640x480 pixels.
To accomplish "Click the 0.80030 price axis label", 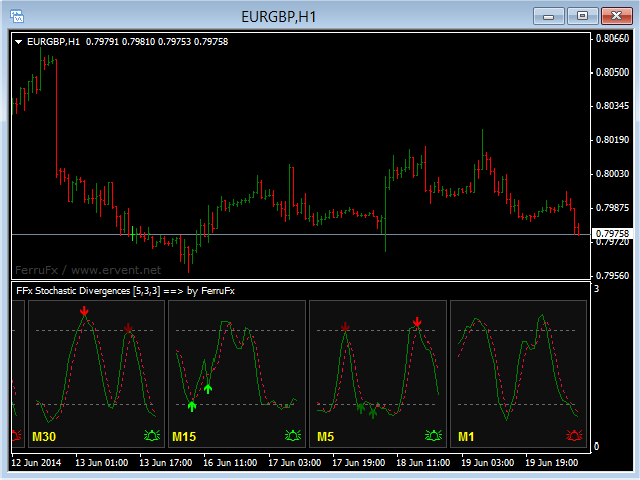I will (612, 174).
